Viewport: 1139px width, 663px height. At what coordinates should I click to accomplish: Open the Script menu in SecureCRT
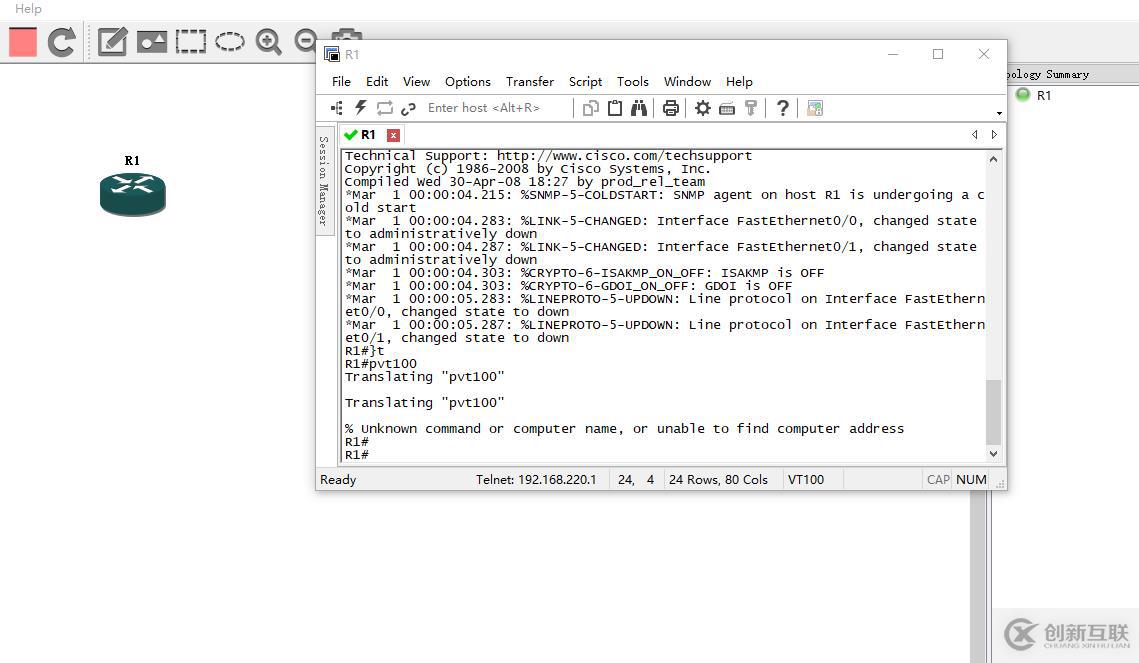point(585,81)
